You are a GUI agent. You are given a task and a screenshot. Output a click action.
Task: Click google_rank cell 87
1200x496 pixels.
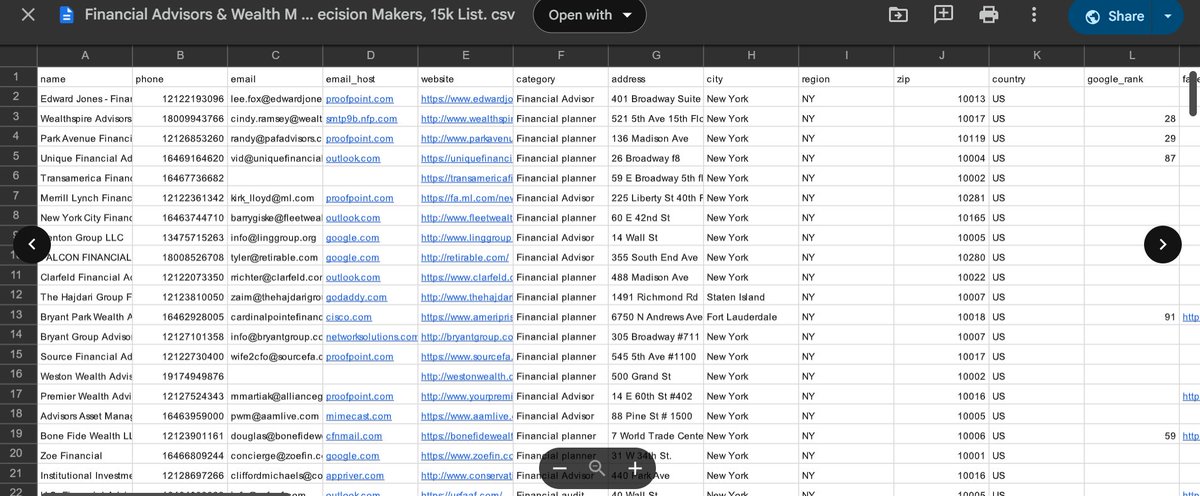1131,158
